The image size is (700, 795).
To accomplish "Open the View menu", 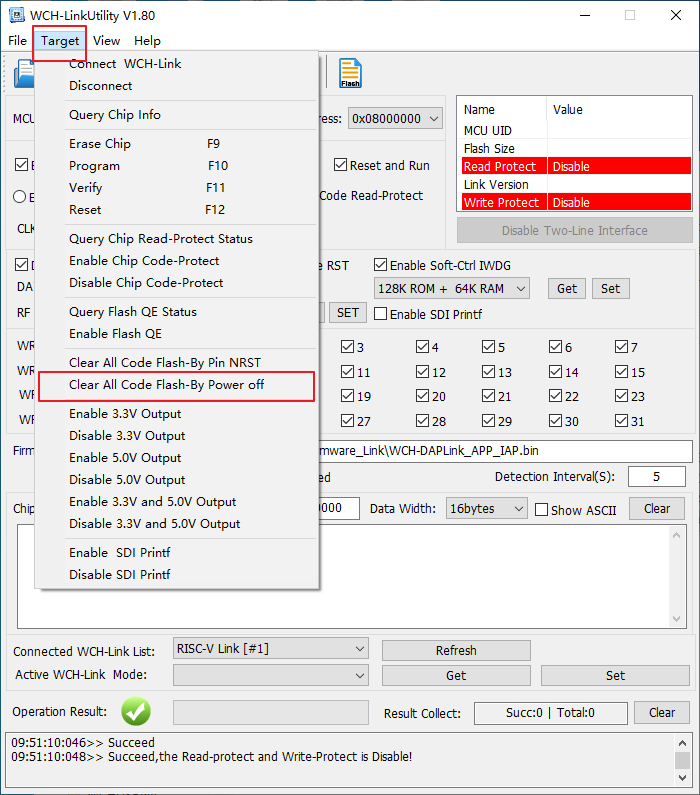I will click(x=106, y=41).
